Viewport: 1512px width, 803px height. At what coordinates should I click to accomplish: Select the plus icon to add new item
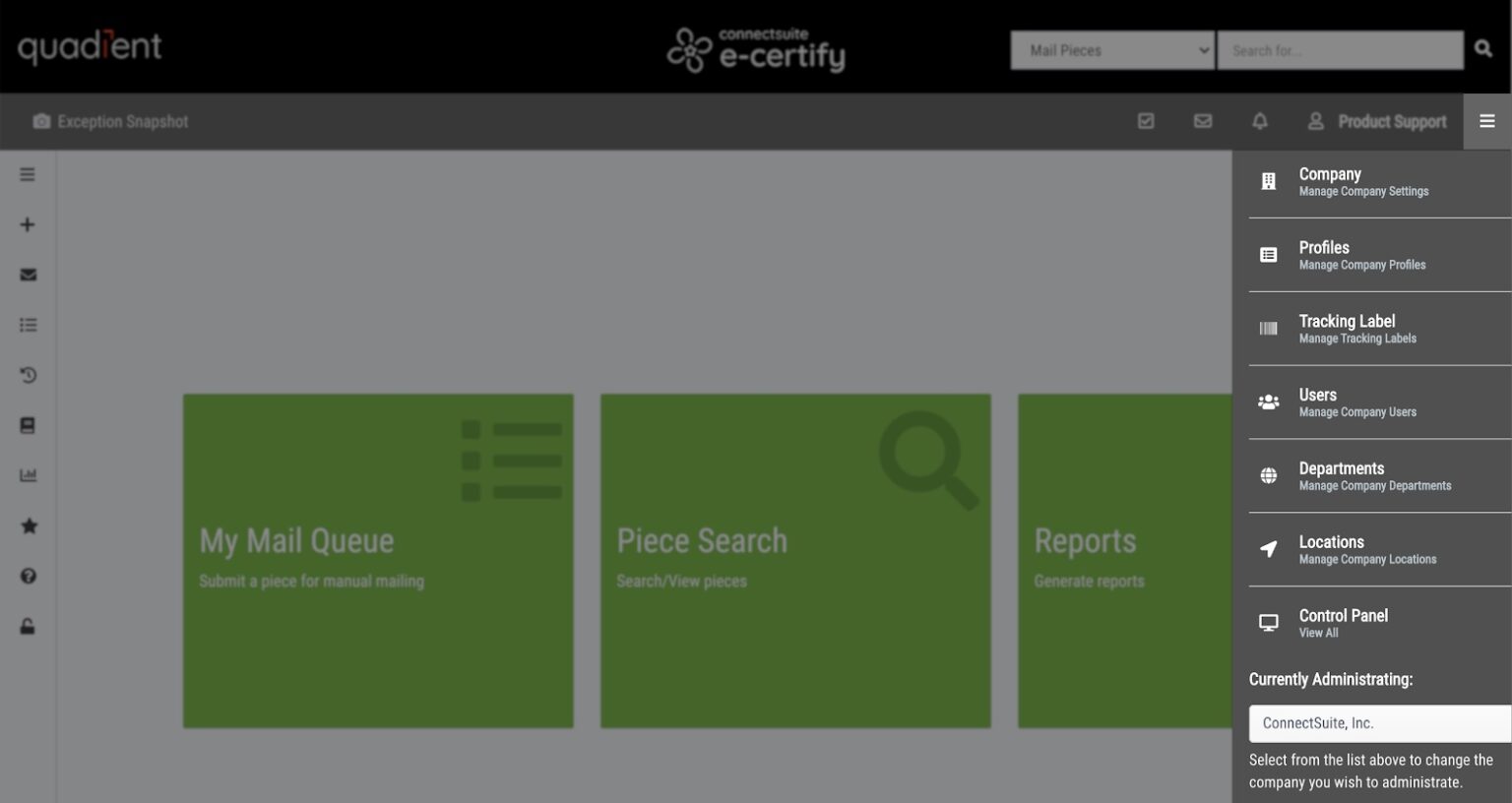(x=28, y=224)
